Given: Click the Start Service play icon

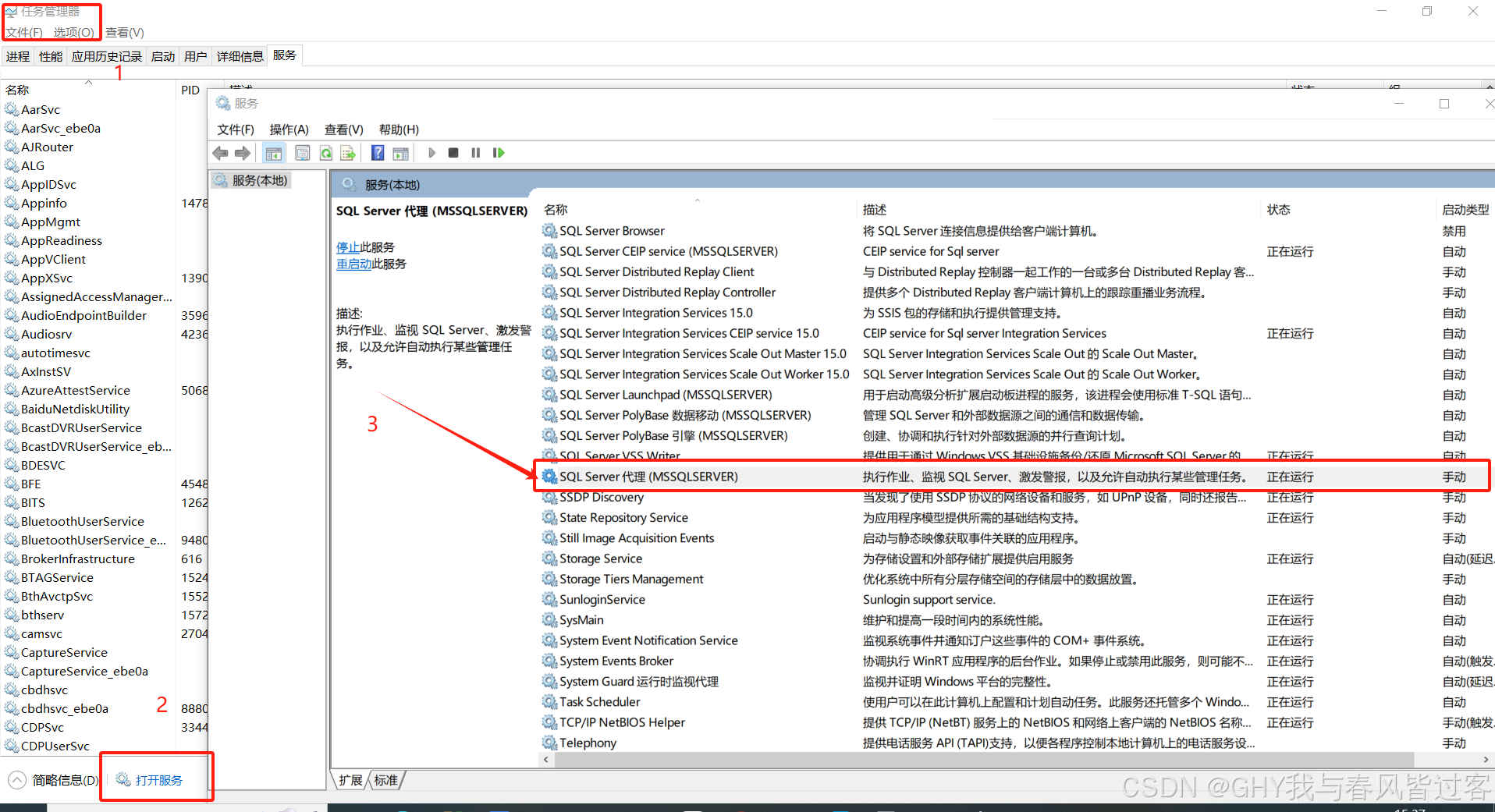Looking at the screenshot, I should click(x=431, y=153).
